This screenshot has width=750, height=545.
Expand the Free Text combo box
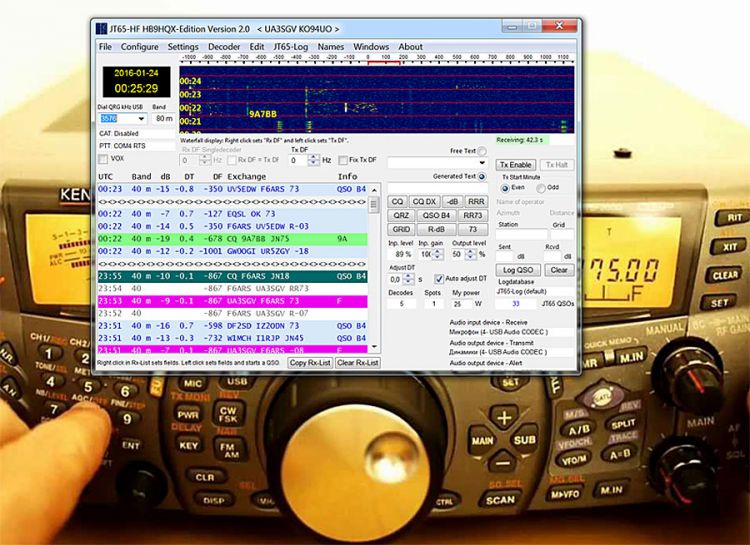(x=482, y=163)
